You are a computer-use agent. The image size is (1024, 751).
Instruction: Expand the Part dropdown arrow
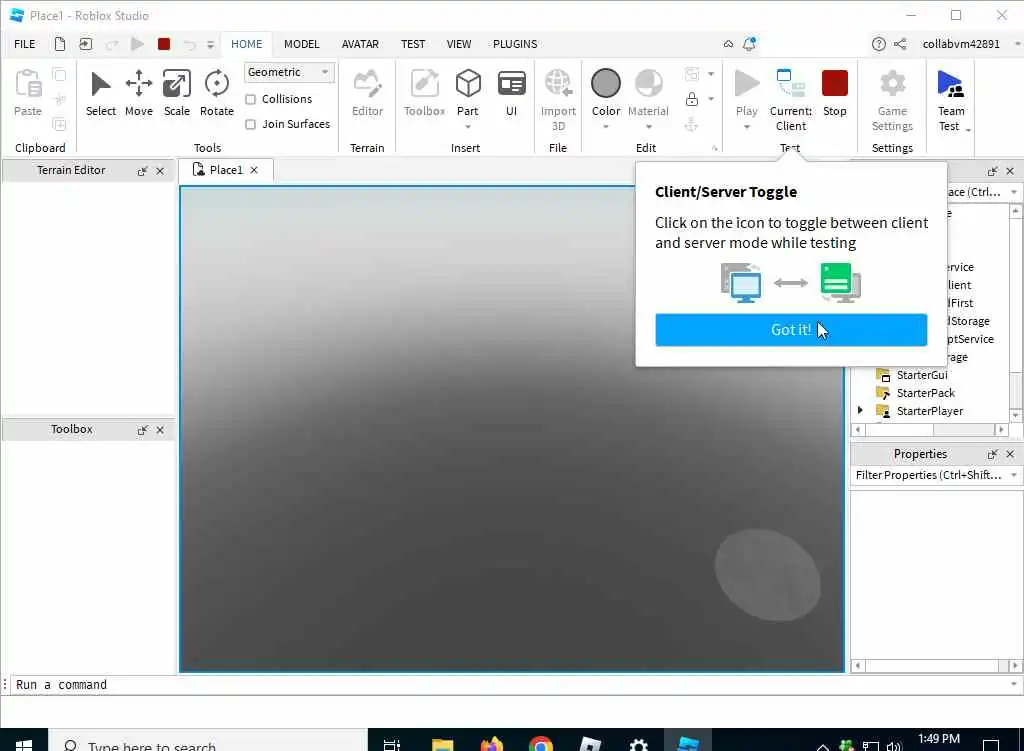pos(468,127)
